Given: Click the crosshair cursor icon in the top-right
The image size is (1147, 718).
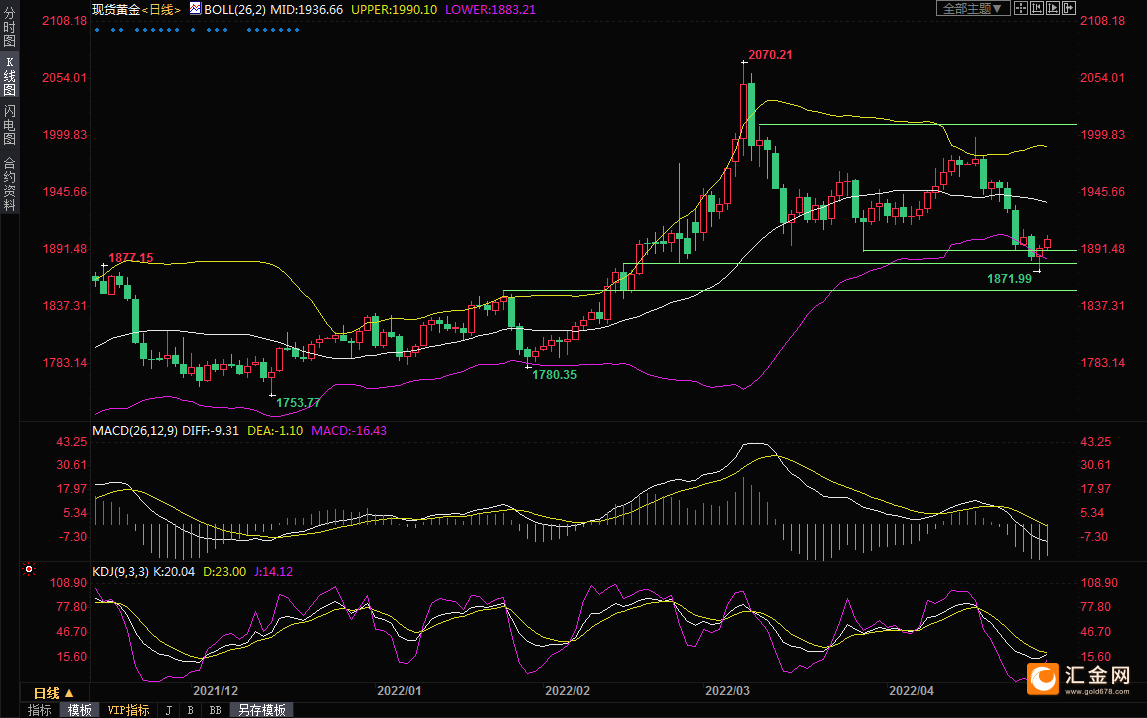Looking at the screenshot, I should tap(1020, 8).
